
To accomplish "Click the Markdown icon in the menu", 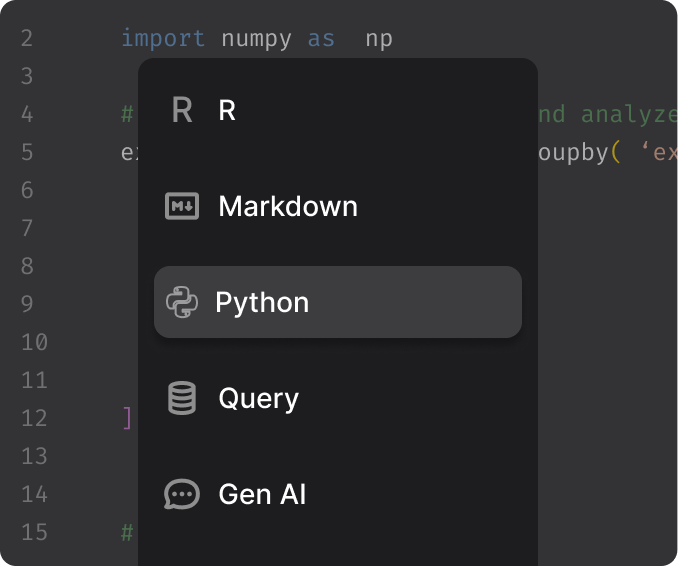I will (x=181, y=206).
